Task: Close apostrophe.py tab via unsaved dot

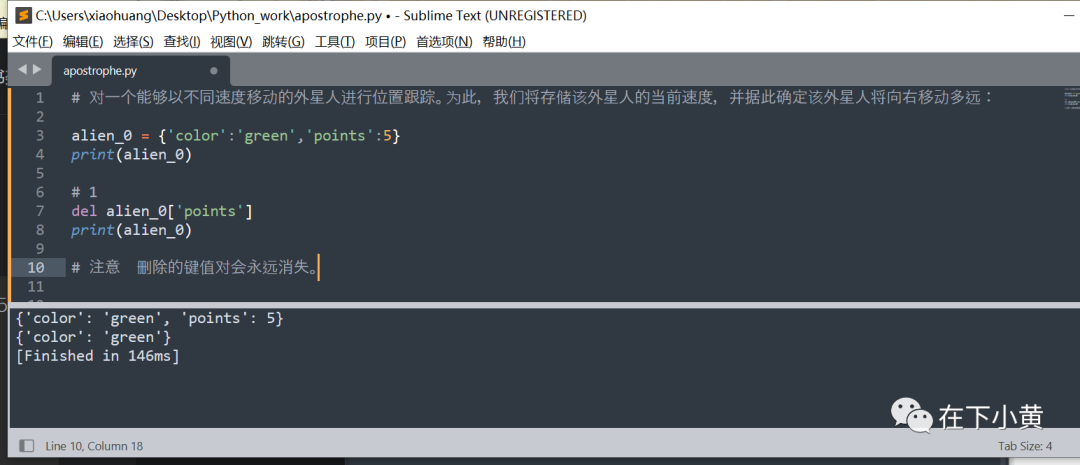Action: point(214,70)
